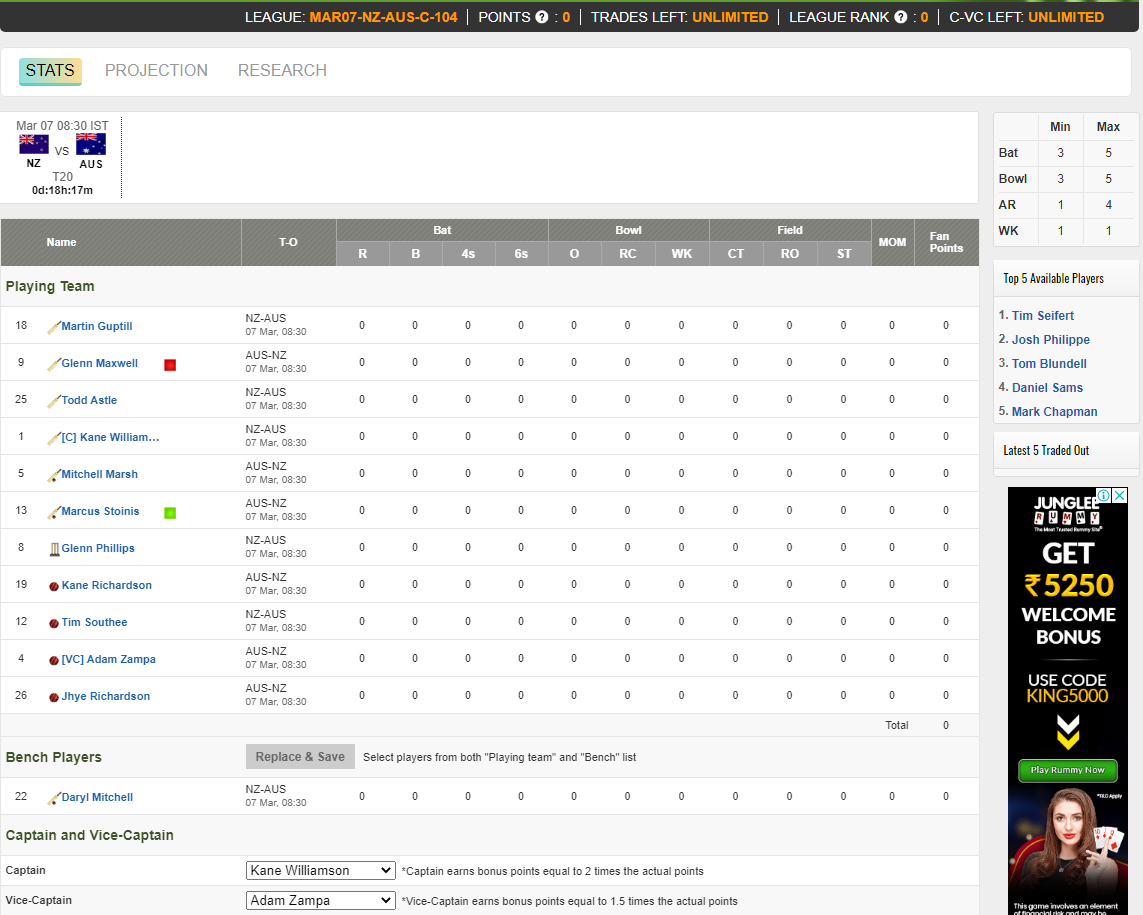Select Josh Philippe from available players

point(1050,340)
